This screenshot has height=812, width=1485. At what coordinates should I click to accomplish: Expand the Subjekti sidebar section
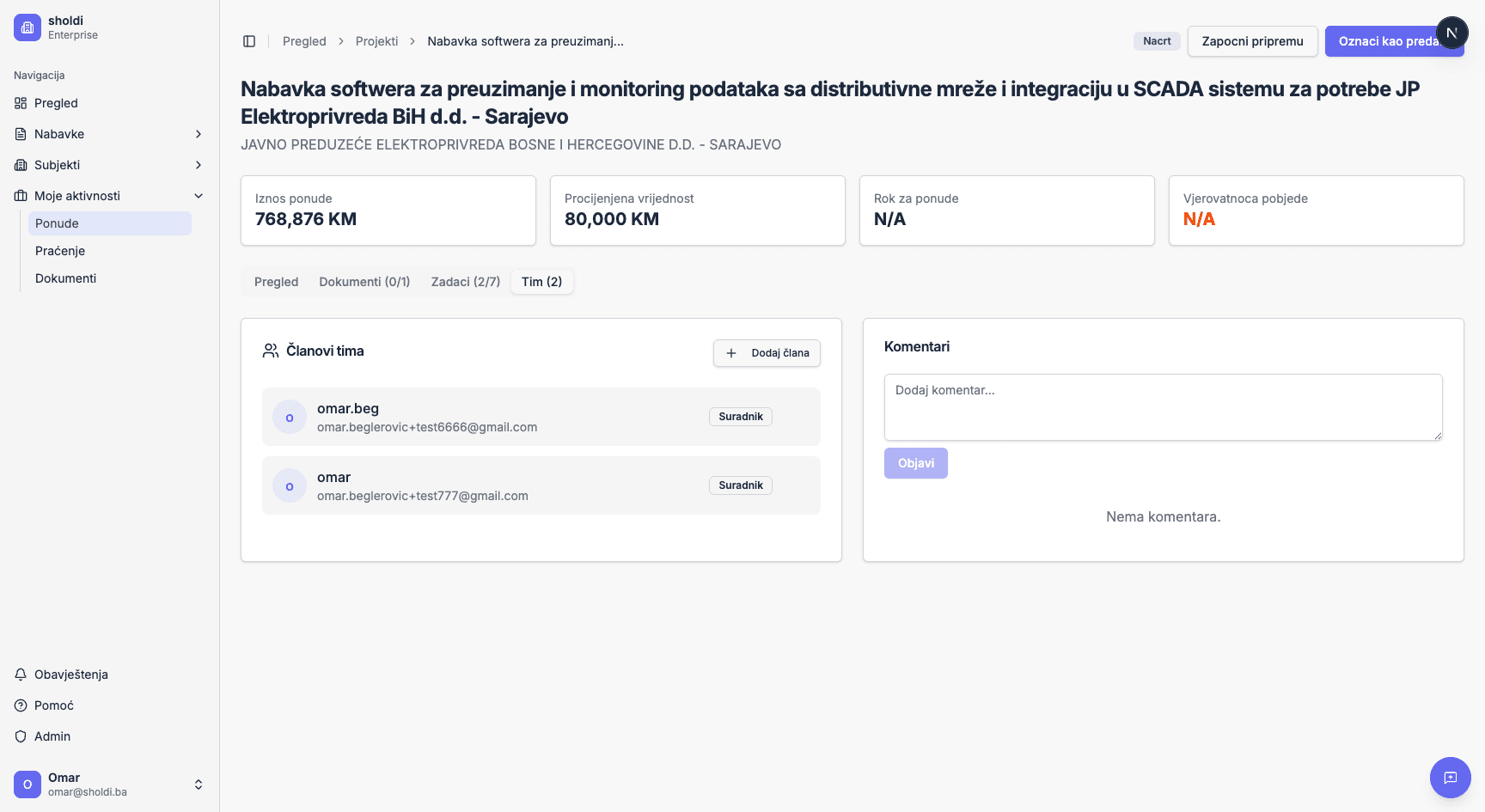(199, 165)
